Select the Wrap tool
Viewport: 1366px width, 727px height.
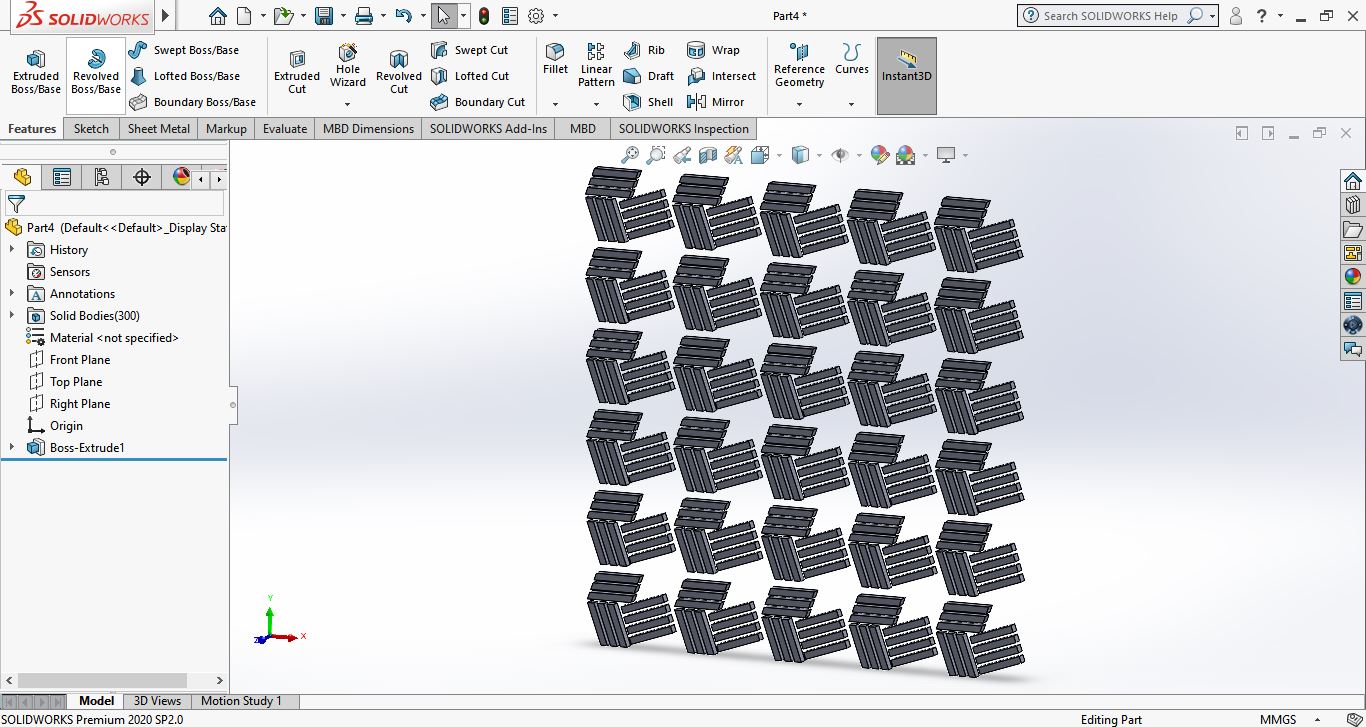[713, 50]
